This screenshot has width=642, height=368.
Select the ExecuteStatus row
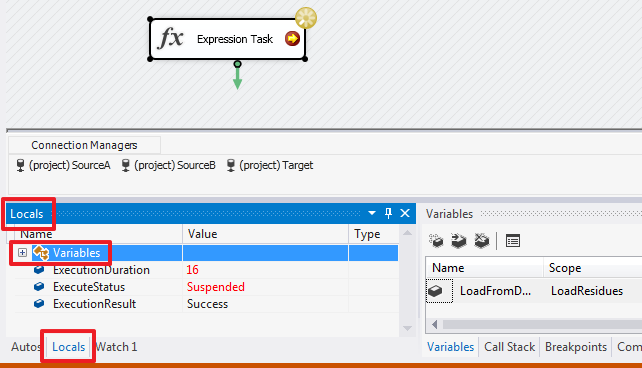coord(207,287)
